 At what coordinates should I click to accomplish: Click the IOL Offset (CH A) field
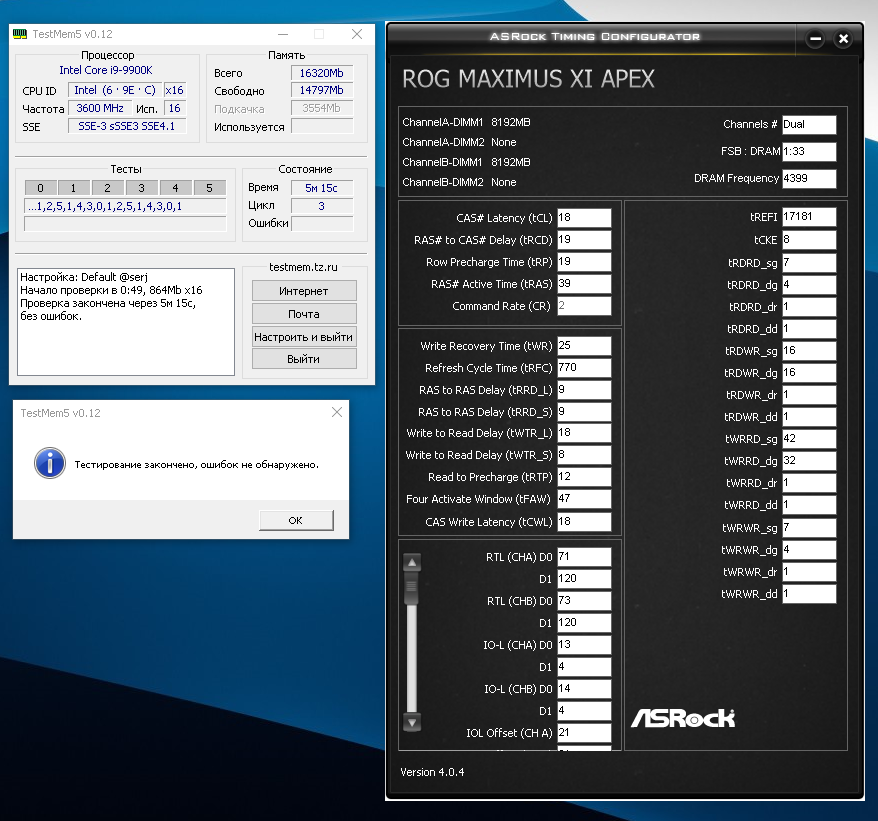click(584, 733)
